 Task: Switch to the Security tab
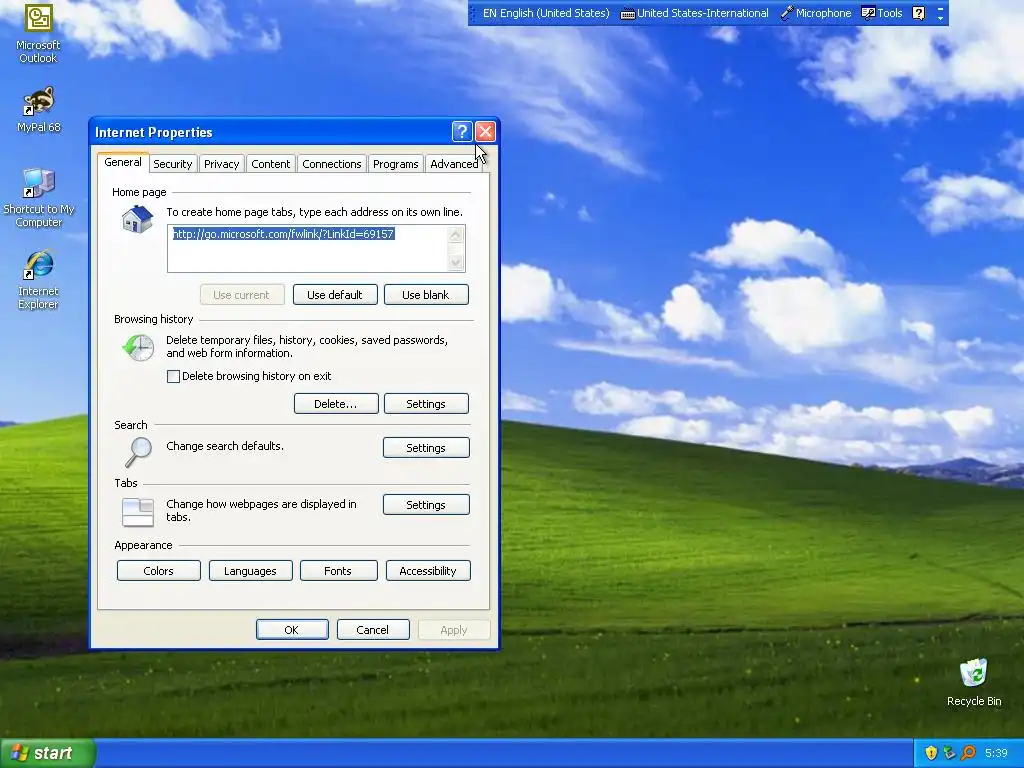(x=172, y=164)
